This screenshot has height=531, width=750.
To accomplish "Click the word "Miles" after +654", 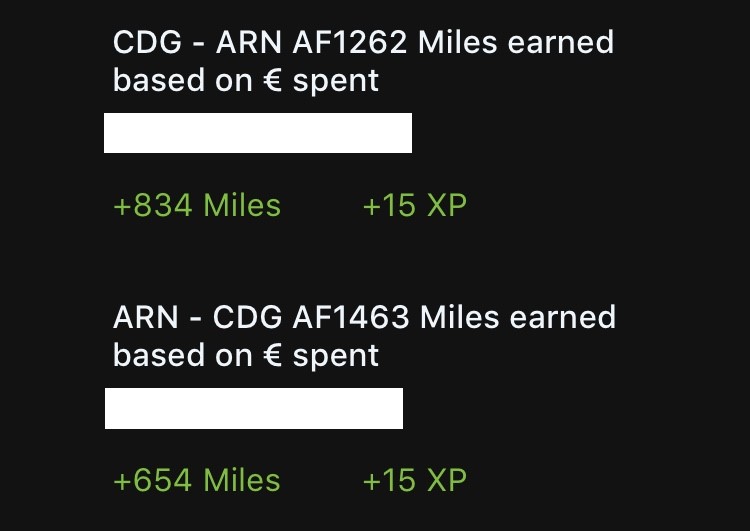I will pyautogui.click(x=242, y=480).
